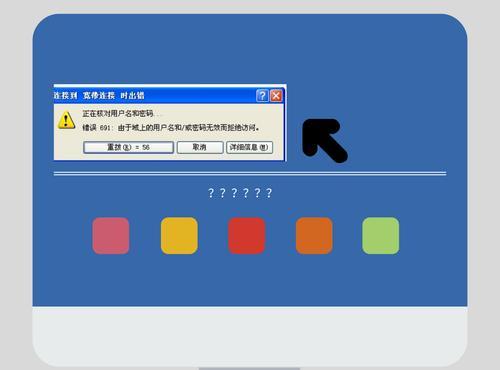The height and width of the screenshot is (370, 500).
Task: Click the dialog's blue title bar text
Action: 99,96
